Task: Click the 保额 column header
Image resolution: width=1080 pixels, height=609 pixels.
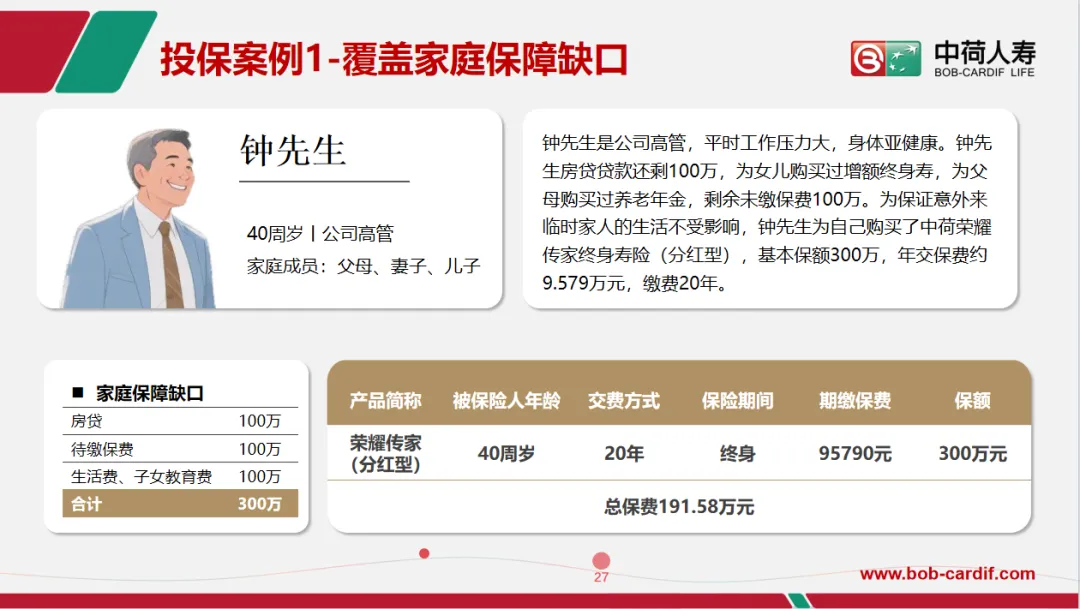Action: point(973,400)
